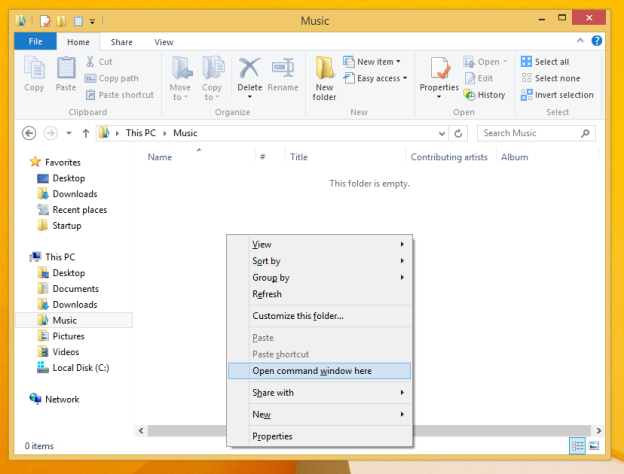This screenshot has width=624, height=474.
Task: Click the Contributing artists column header
Action: pyautogui.click(x=449, y=157)
